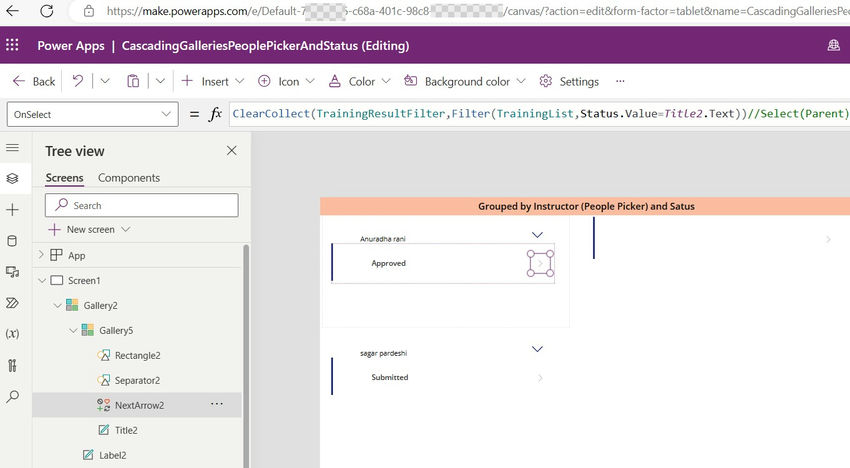This screenshot has width=850, height=468.
Task: Open the New screen dropdown chevron
Action: [x=126, y=229]
